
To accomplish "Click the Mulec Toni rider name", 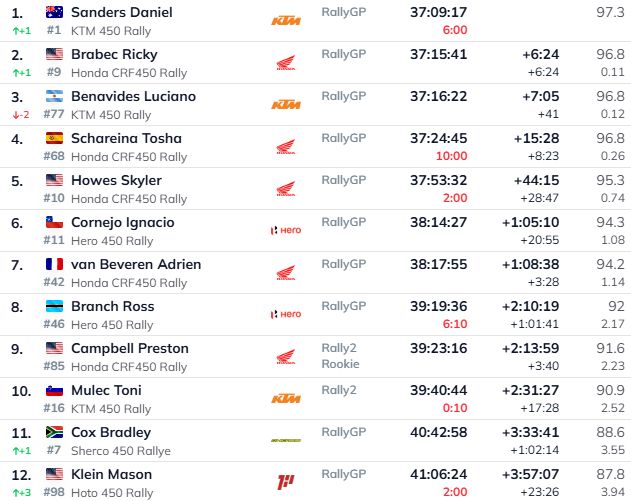I will pyautogui.click(x=106, y=390).
